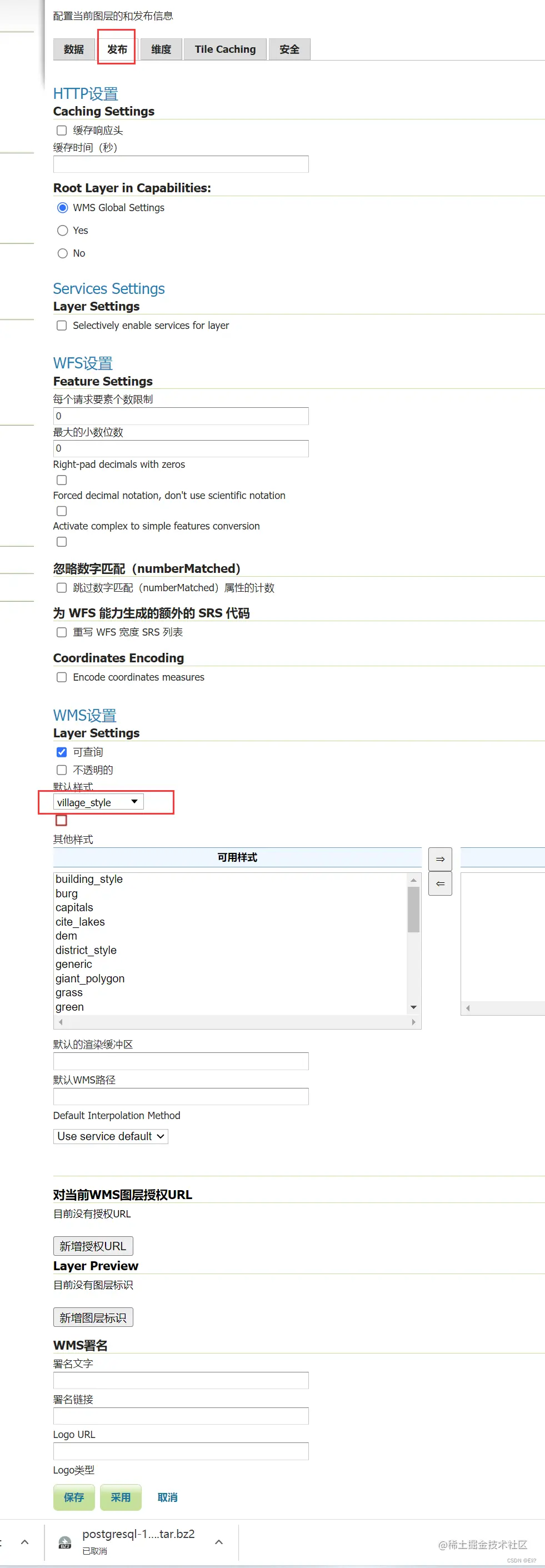
Task: Click the 每个请求要素个数限制 field
Action: coord(181,416)
